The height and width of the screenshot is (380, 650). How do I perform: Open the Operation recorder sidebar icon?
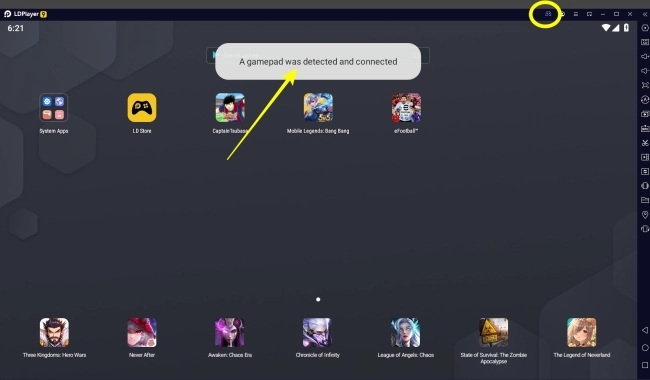point(645,99)
